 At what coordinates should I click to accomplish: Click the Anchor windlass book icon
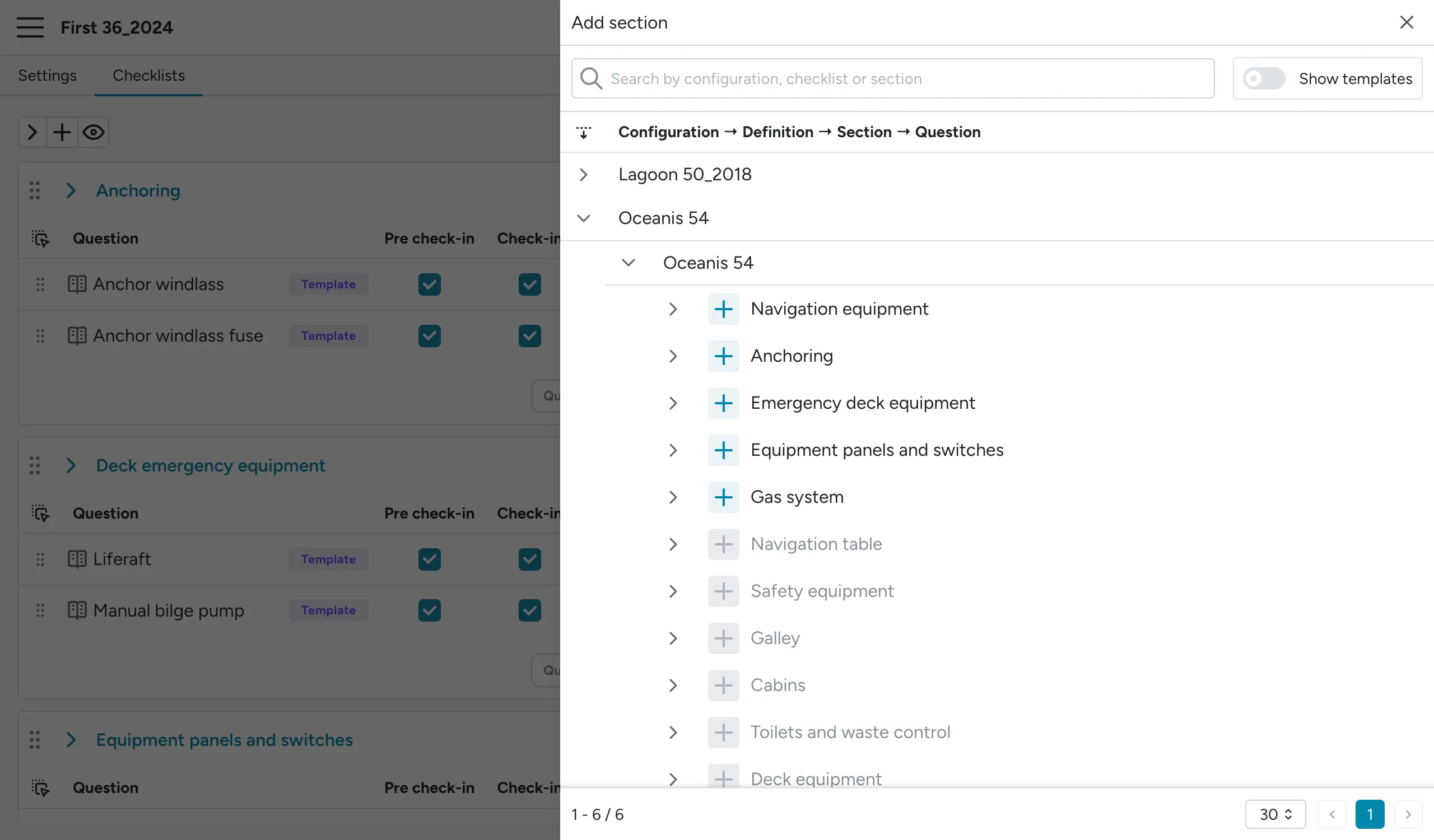(77, 284)
